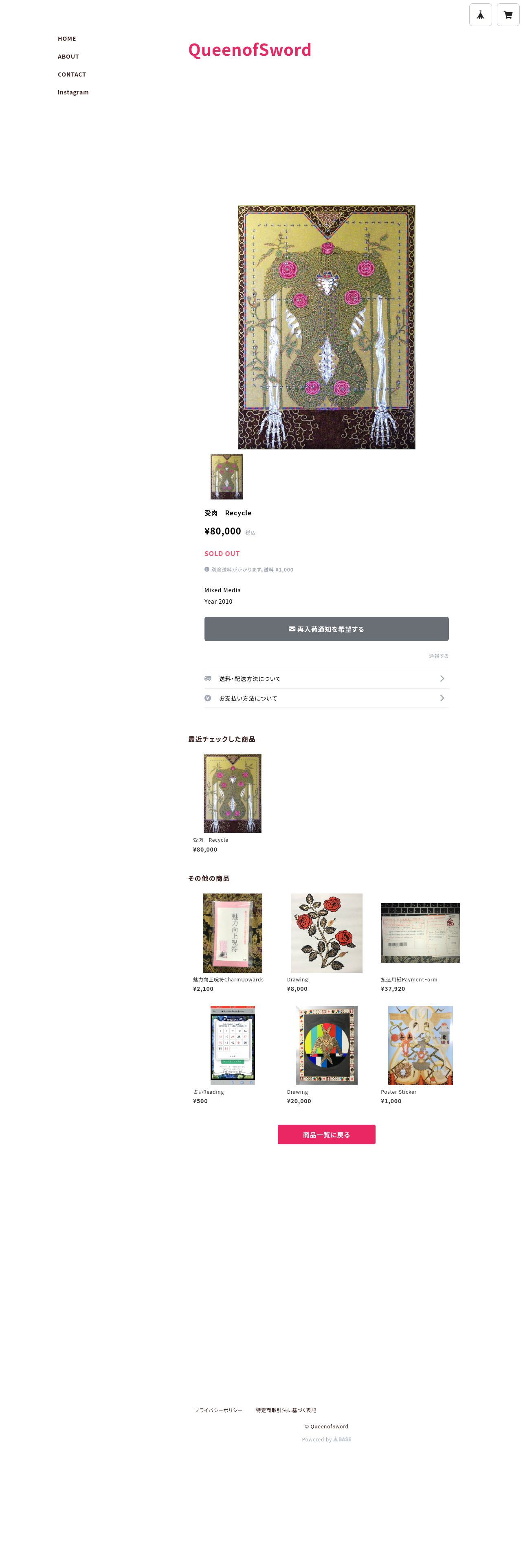Click the BASE tent logo icon
The height and width of the screenshot is (1568, 523).
480,15
